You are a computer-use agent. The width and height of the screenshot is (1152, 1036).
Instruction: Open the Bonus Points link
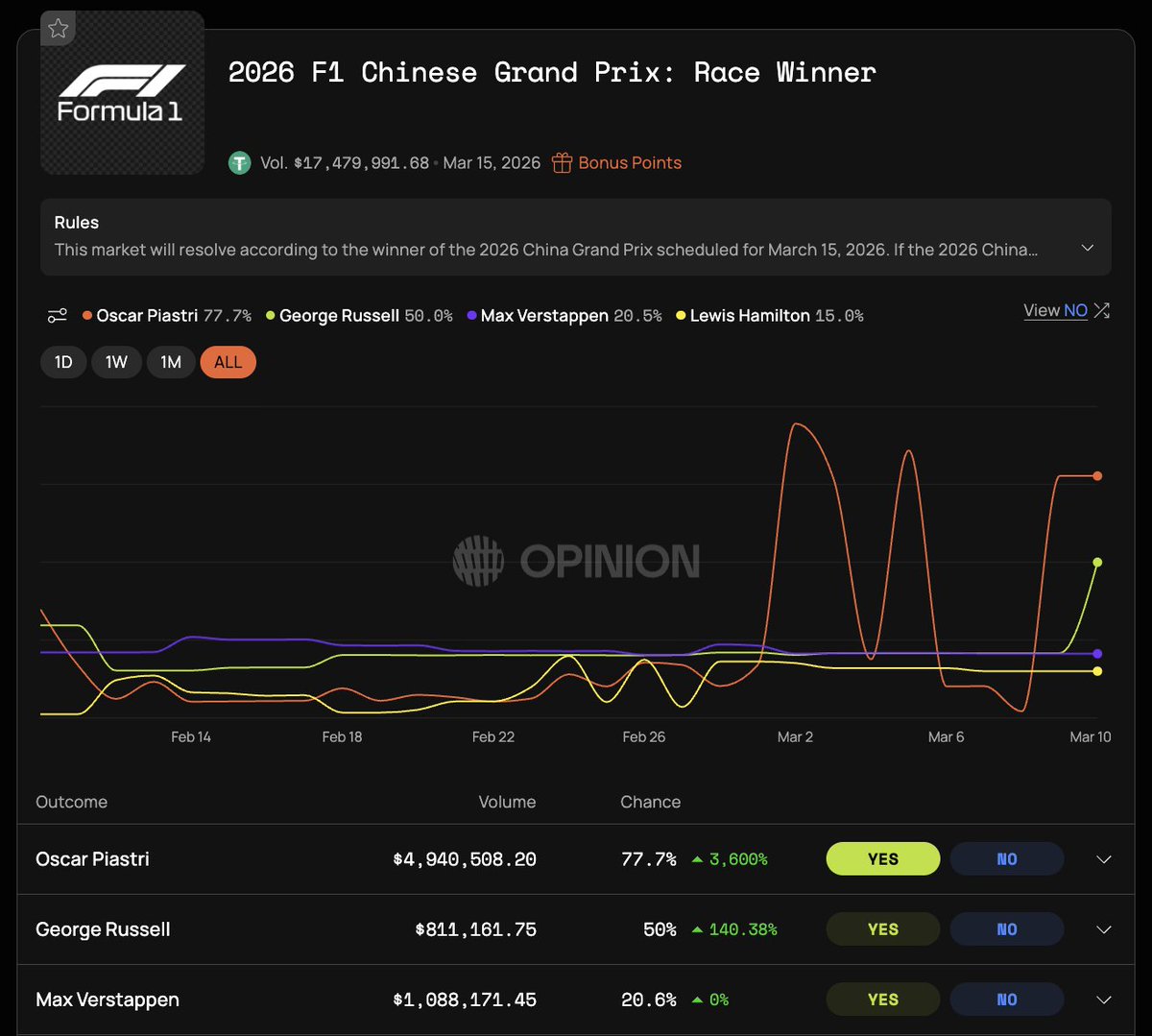pyautogui.click(x=630, y=163)
